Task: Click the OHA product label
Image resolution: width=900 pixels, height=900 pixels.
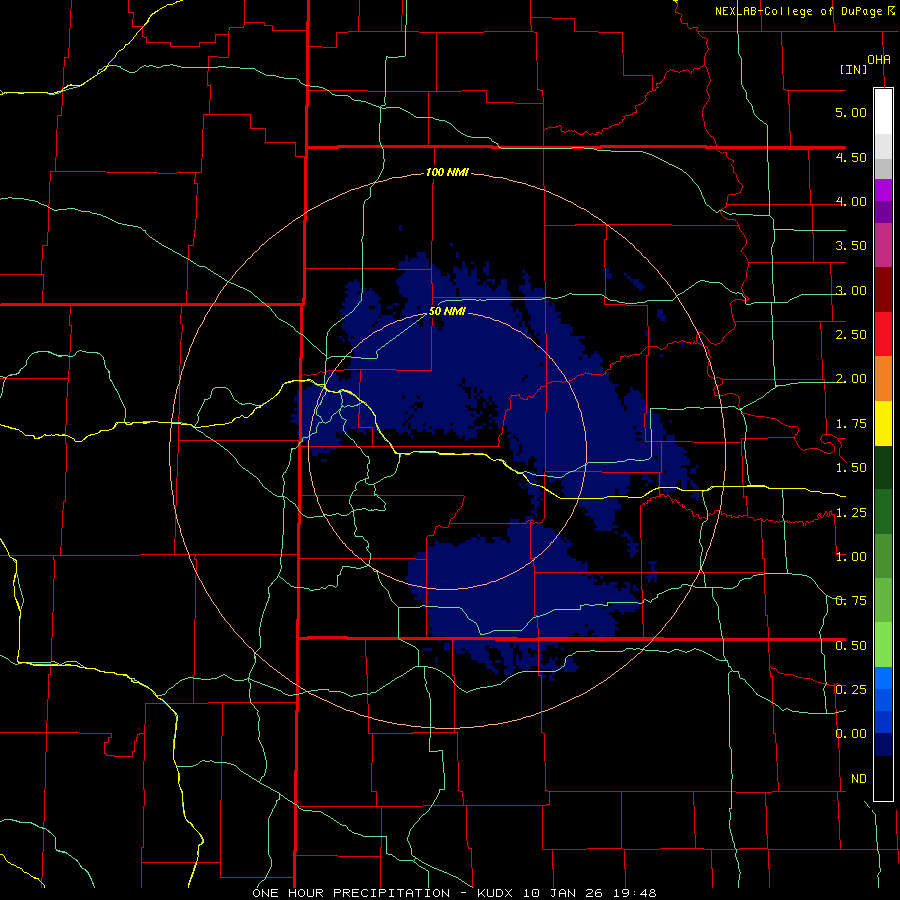Action: pyautogui.click(x=879, y=59)
